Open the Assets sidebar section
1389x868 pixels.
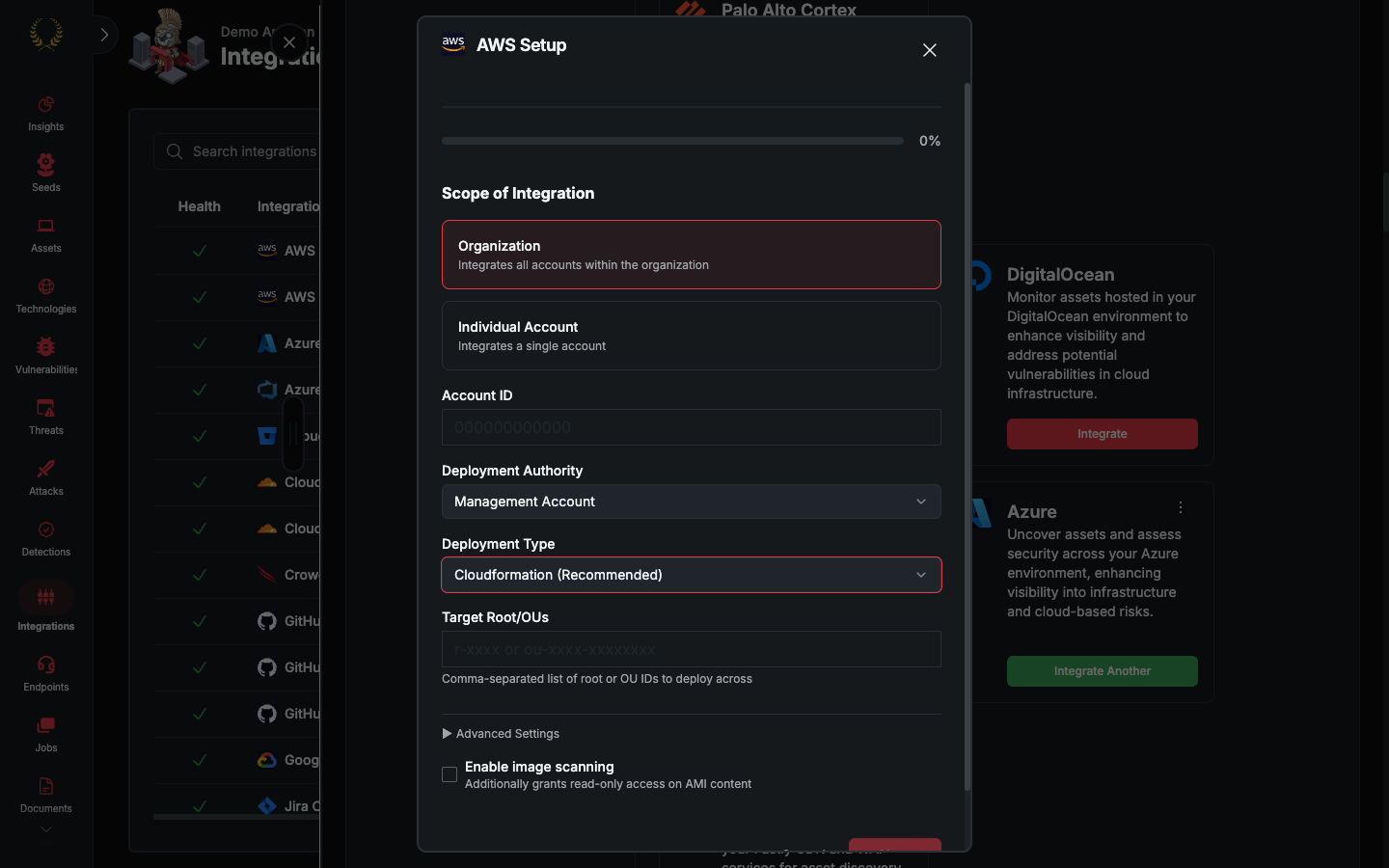[x=45, y=235]
